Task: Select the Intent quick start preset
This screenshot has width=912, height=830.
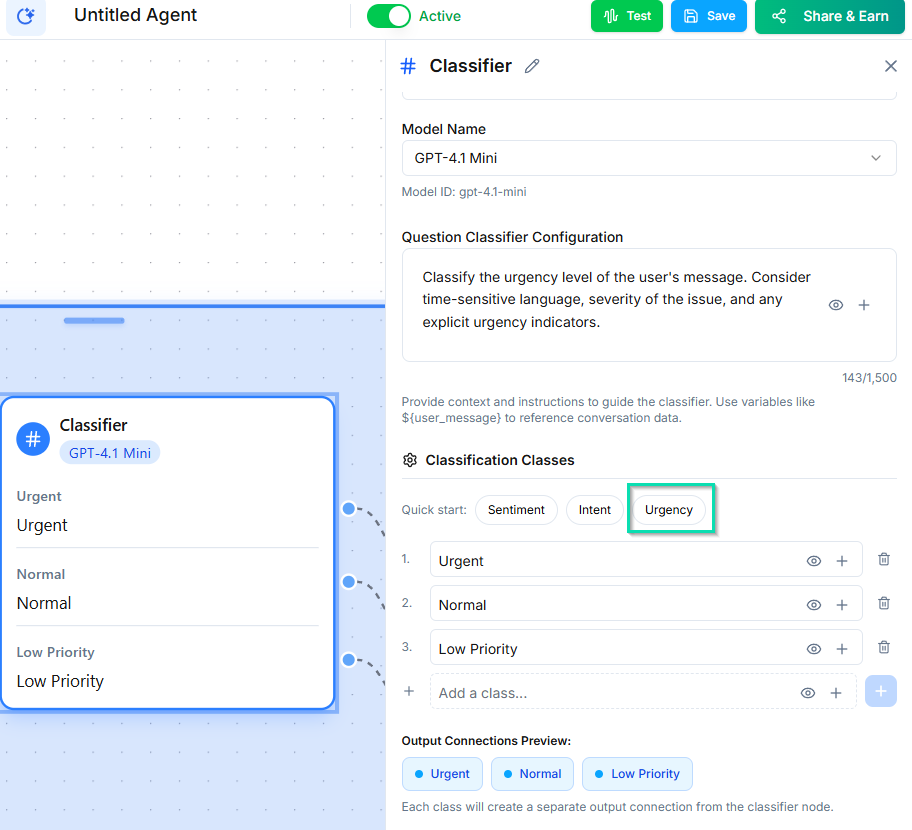Action: tap(594, 510)
